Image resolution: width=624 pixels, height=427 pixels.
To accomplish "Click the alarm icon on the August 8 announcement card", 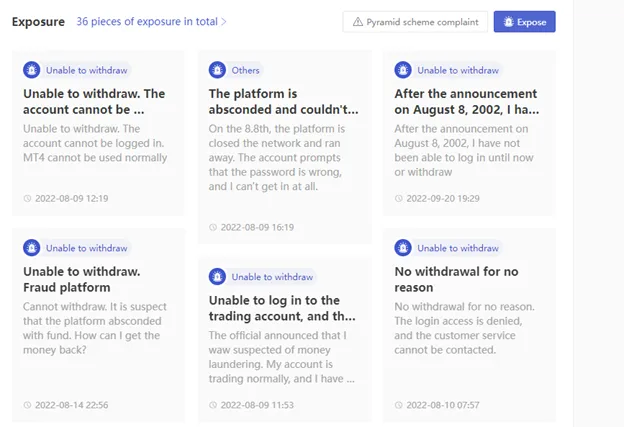I will (403, 70).
